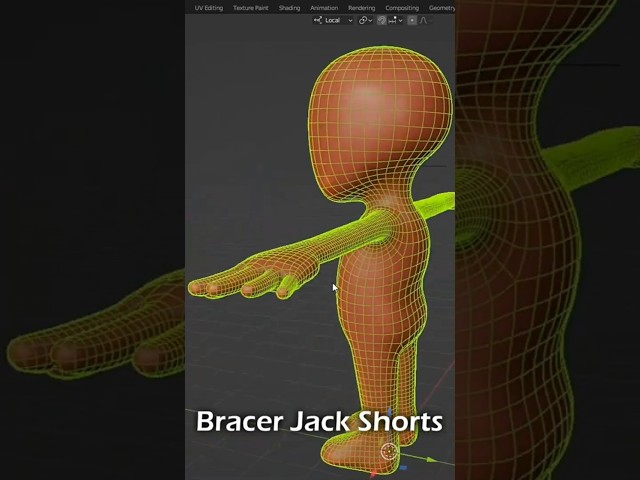Open the Compositing workspace tab
640x480 pixels.
(x=402, y=8)
